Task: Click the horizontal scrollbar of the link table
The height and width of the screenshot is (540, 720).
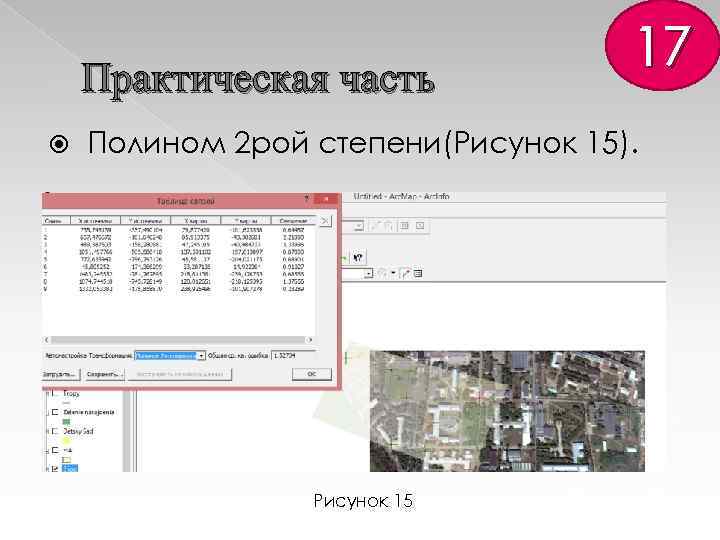Action: tap(178, 340)
